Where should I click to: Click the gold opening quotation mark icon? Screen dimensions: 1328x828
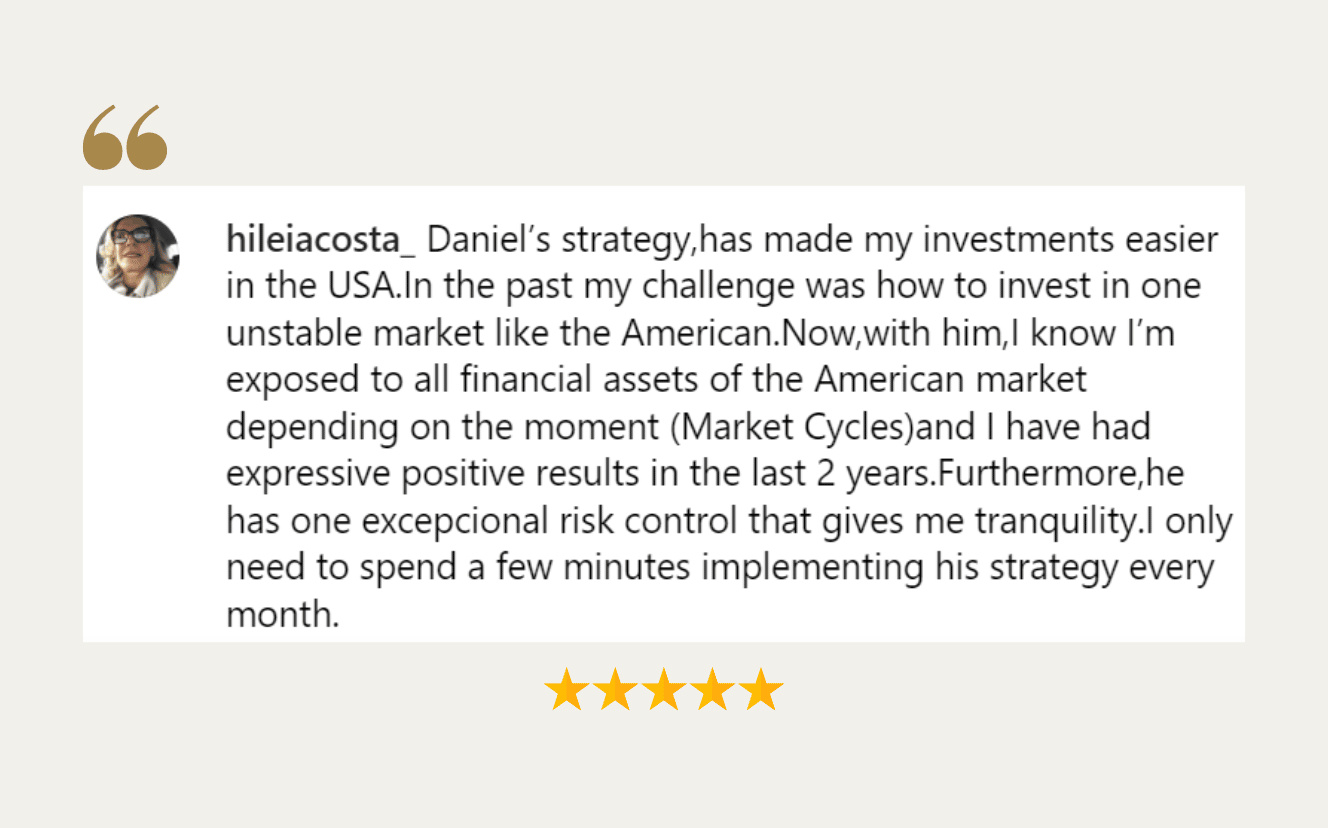(x=125, y=137)
